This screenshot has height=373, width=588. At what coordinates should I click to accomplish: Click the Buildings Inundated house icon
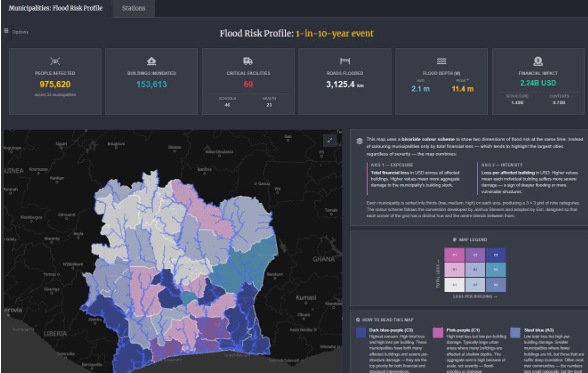tap(152, 61)
